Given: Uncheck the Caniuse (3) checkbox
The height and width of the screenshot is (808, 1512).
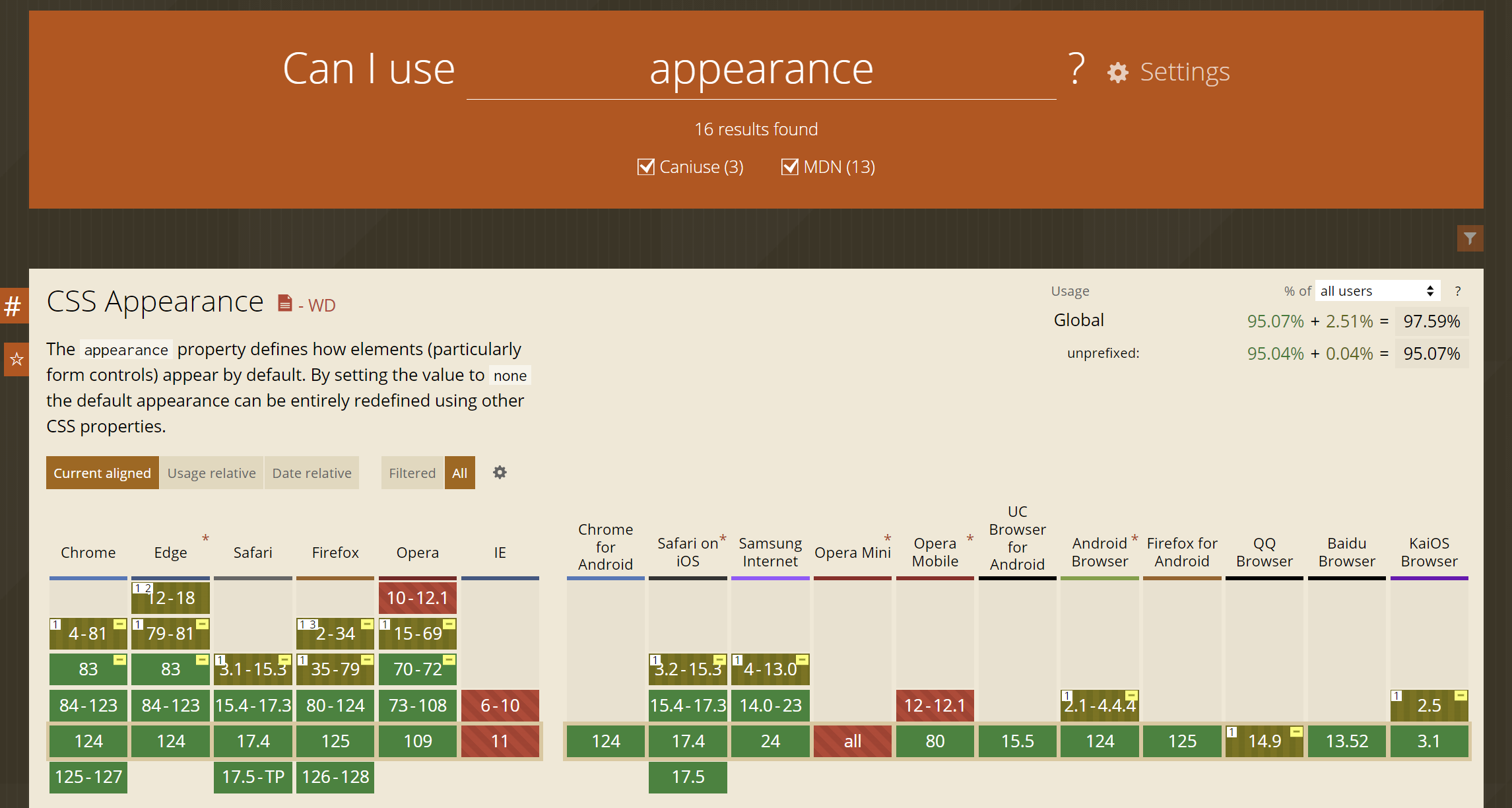Looking at the screenshot, I should [x=646, y=167].
